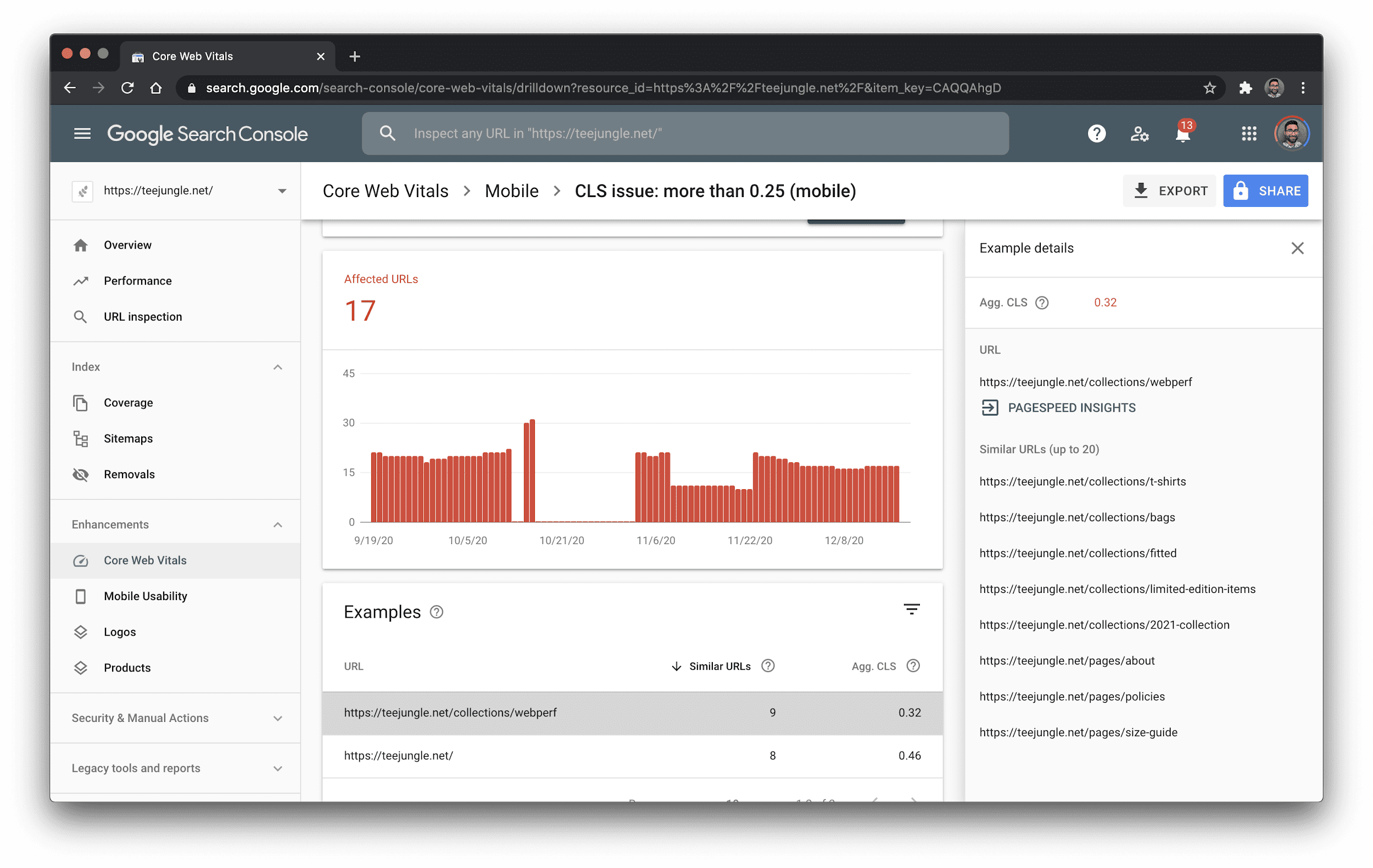1373x868 pixels.
Task: Click the Similar URLs help icon
Action: [768, 665]
